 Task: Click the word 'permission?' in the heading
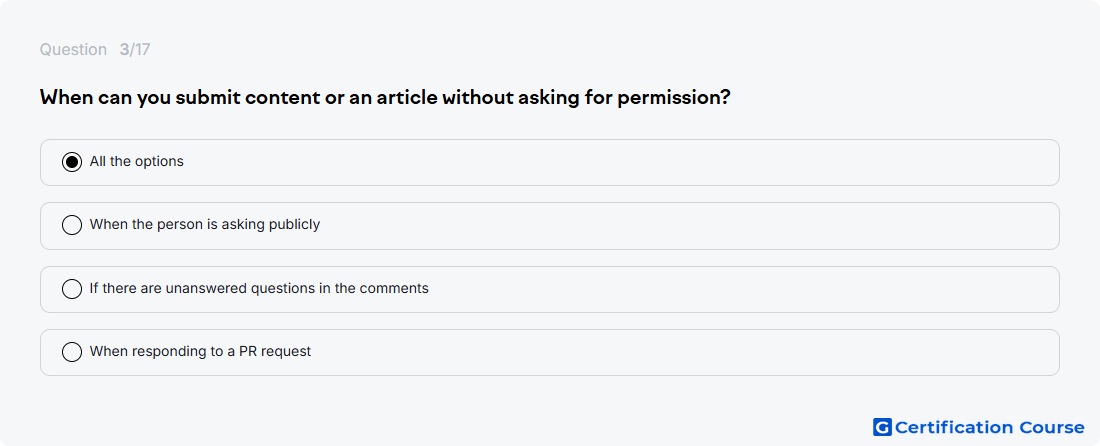[x=674, y=97]
